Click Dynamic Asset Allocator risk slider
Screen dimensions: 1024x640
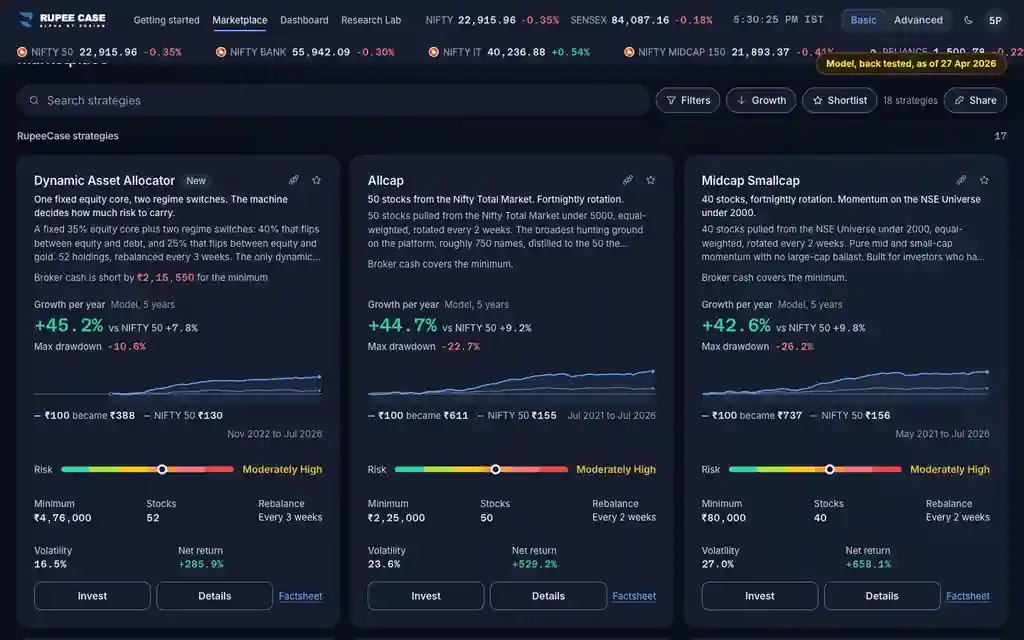(x=148, y=470)
